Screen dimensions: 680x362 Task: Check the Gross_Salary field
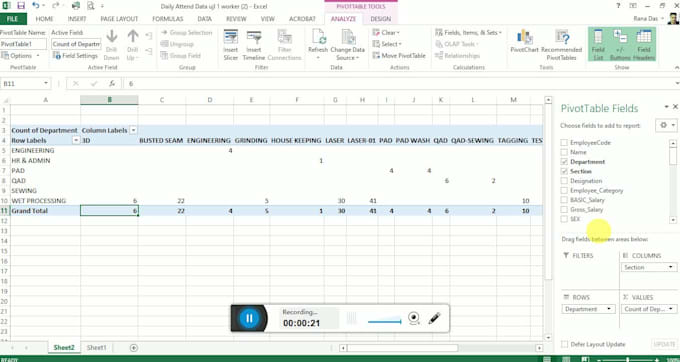click(x=564, y=209)
